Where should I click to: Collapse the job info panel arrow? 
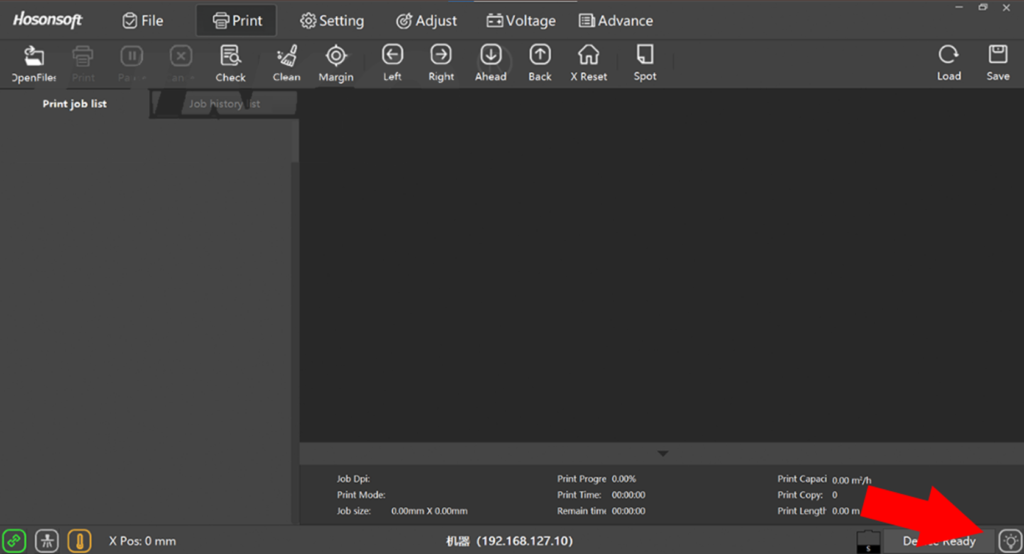tap(662, 453)
